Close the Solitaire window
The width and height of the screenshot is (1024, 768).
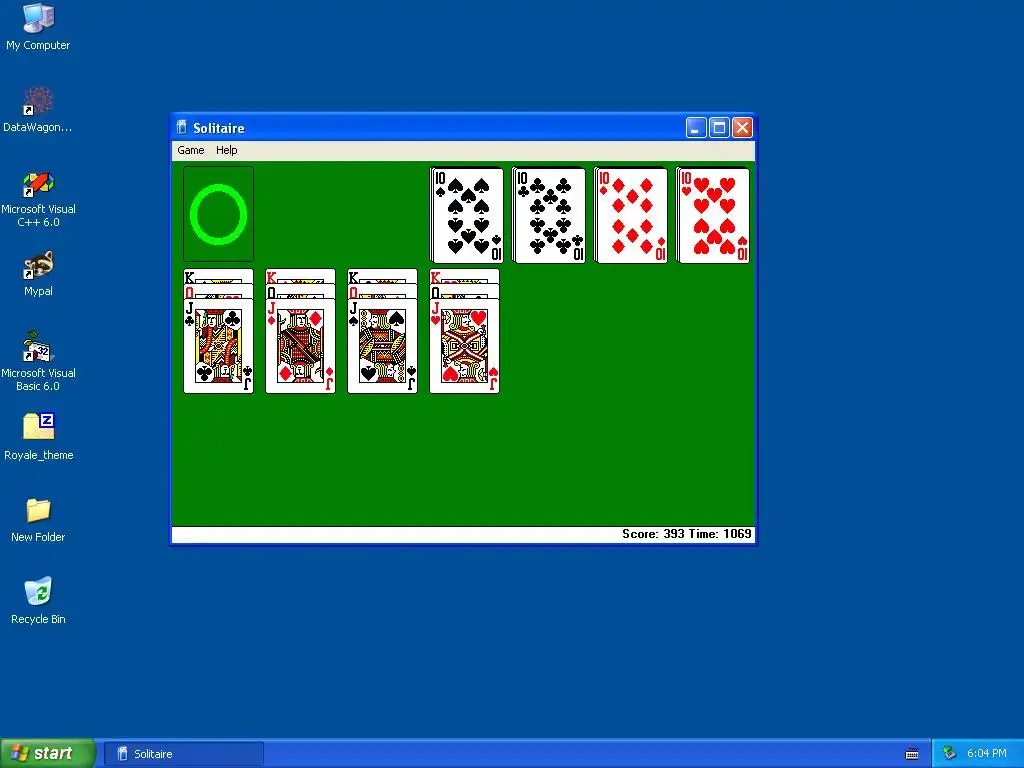[x=742, y=127]
